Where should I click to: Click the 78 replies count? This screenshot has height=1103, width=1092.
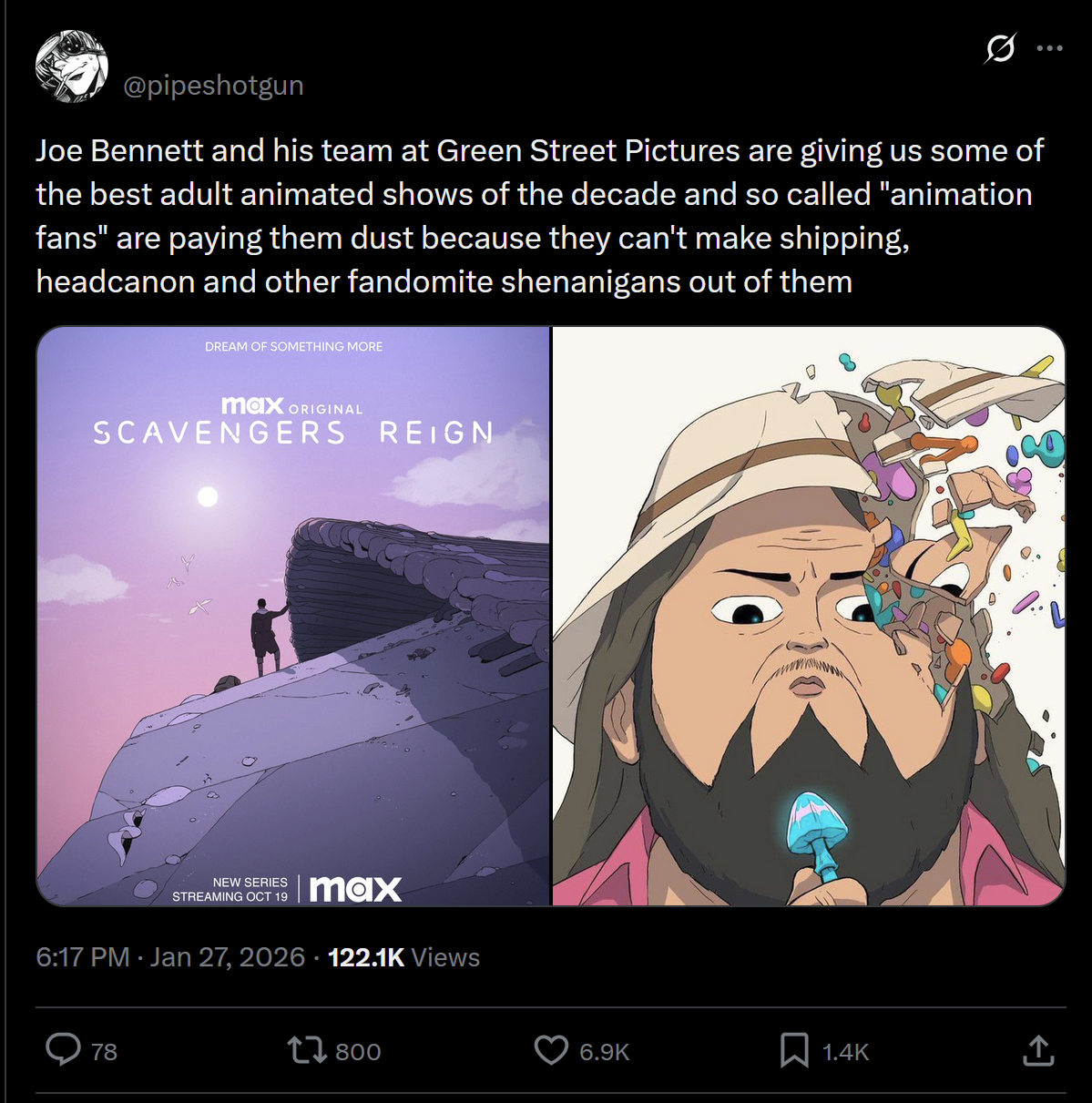(104, 1052)
